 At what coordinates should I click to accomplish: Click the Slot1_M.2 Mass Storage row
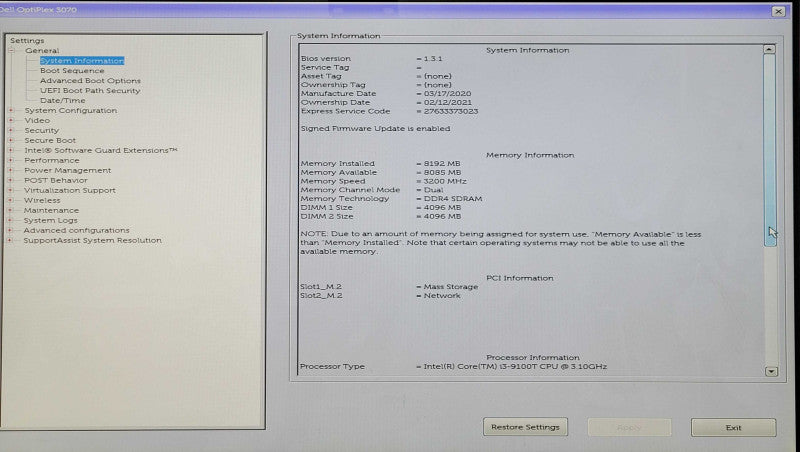point(389,287)
